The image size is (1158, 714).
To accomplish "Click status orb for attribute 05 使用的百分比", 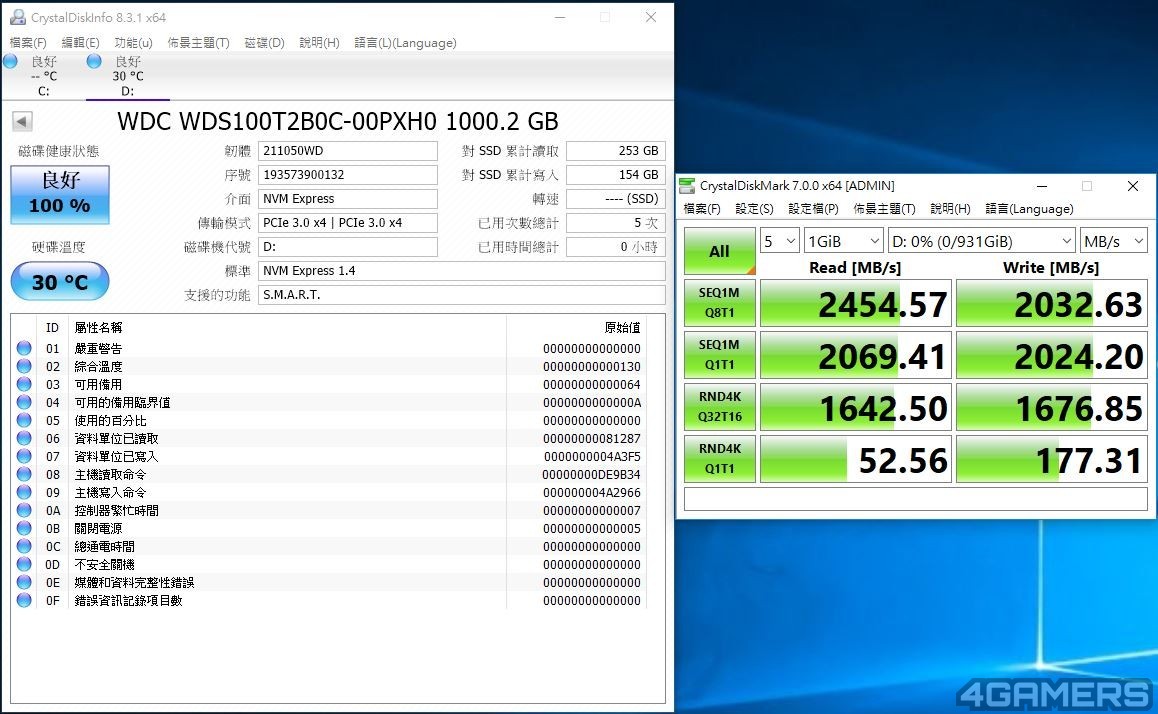I will (x=24, y=420).
